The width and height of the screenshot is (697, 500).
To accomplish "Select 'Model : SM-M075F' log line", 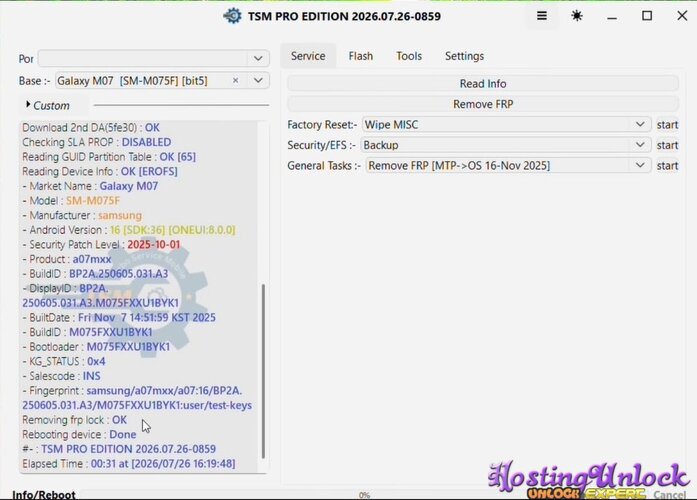I will [x=71, y=200].
